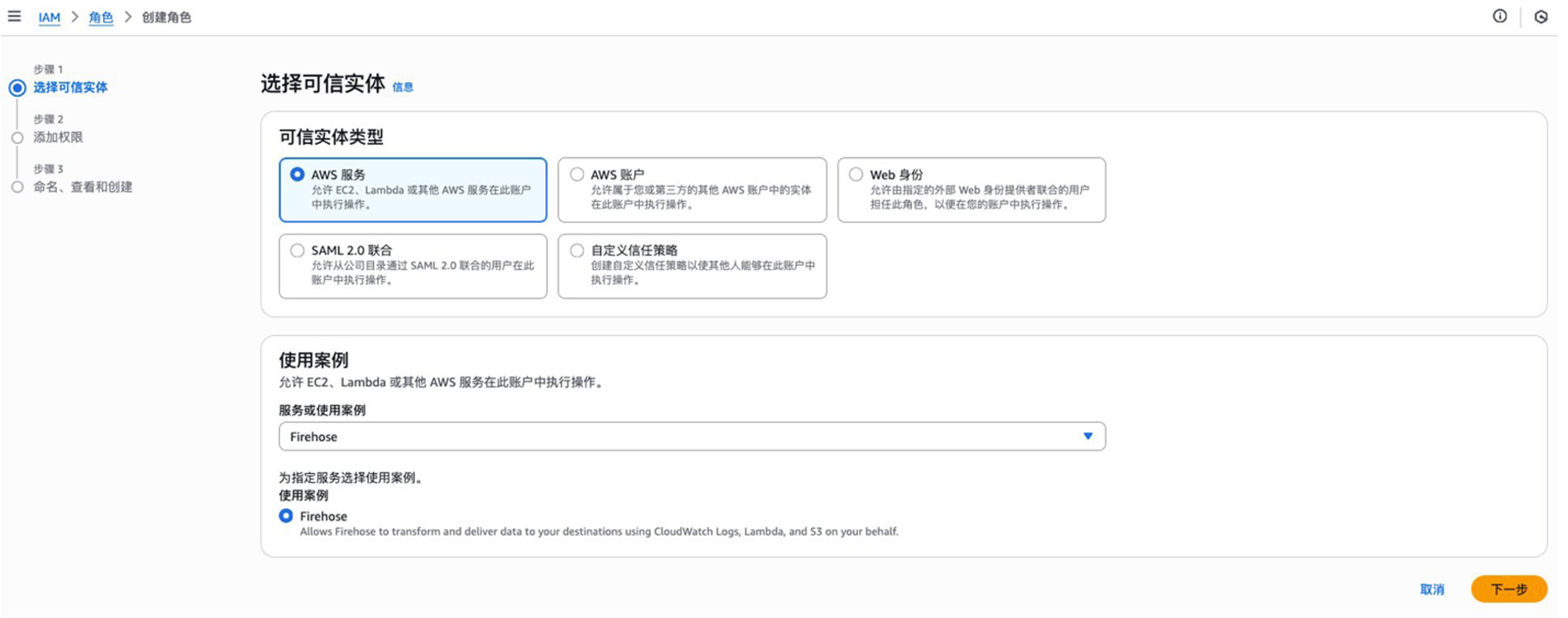Select the AWS 账户 radio option

click(577, 174)
